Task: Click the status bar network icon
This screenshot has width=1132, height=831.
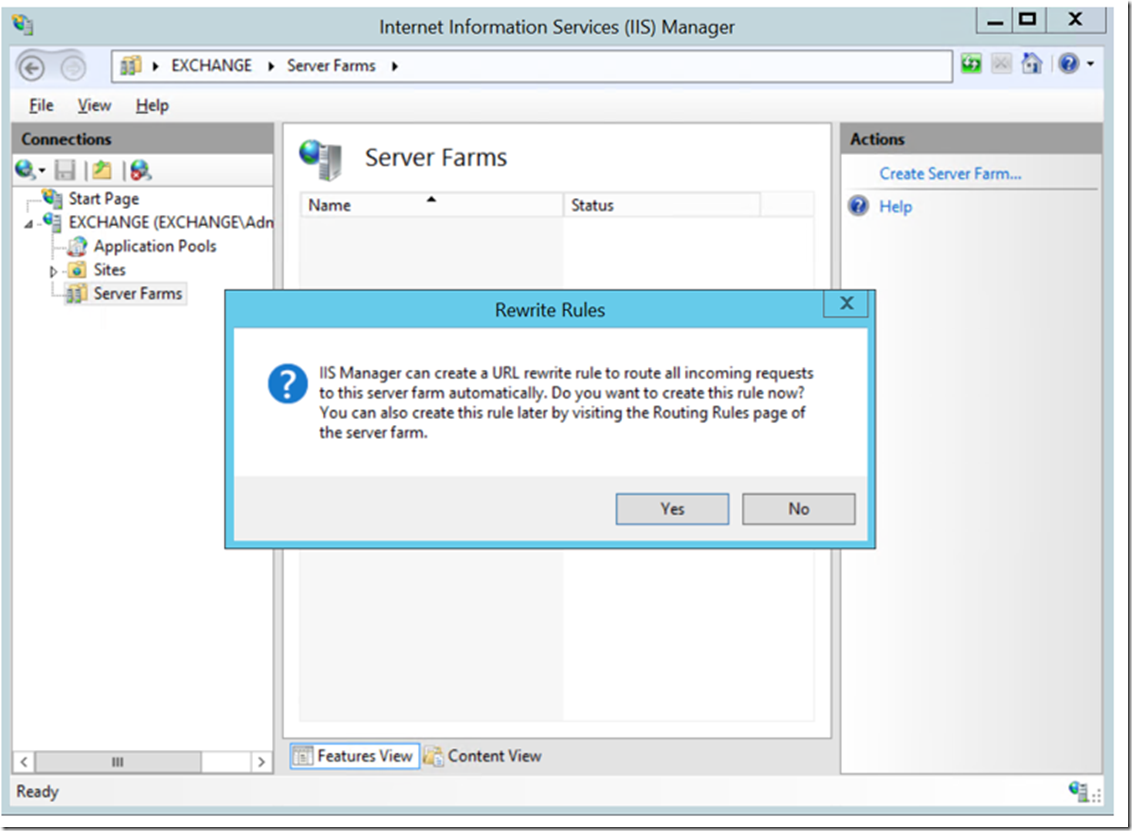Action: click(1079, 791)
